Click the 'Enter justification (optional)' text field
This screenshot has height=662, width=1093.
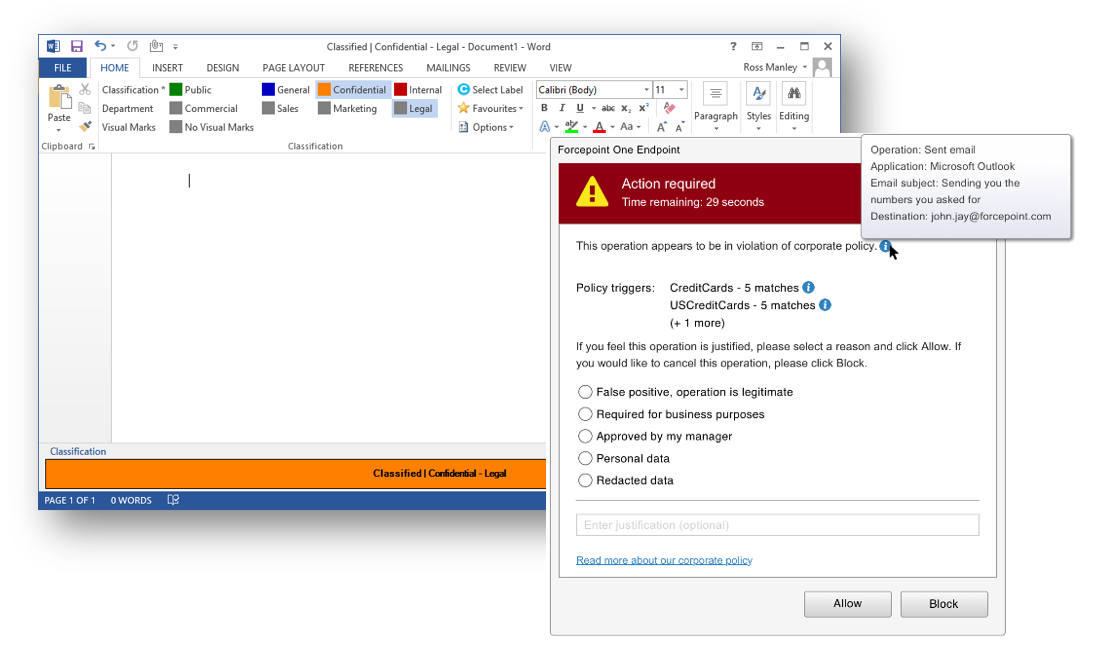tap(777, 525)
